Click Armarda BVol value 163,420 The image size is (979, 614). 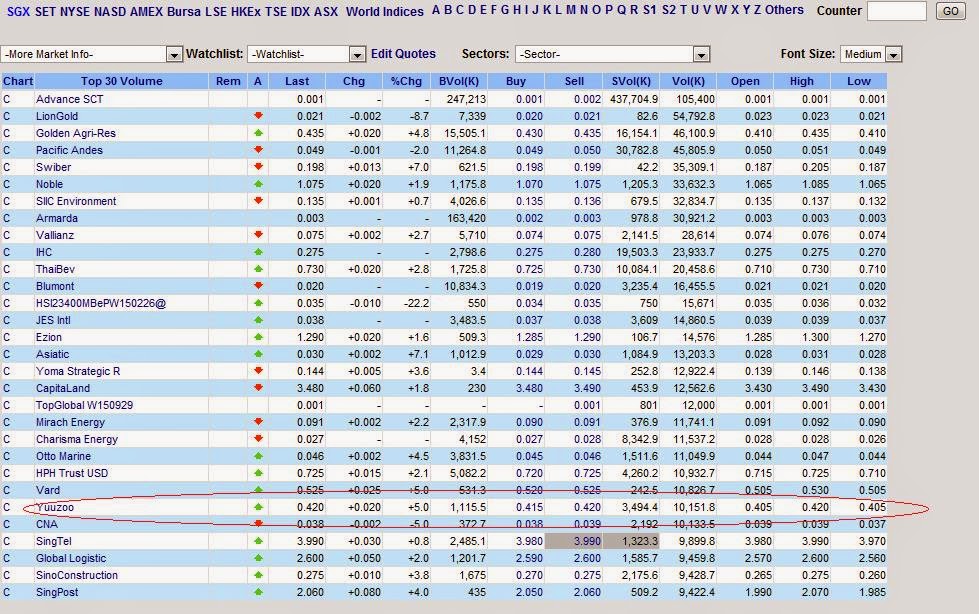click(x=466, y=218)
